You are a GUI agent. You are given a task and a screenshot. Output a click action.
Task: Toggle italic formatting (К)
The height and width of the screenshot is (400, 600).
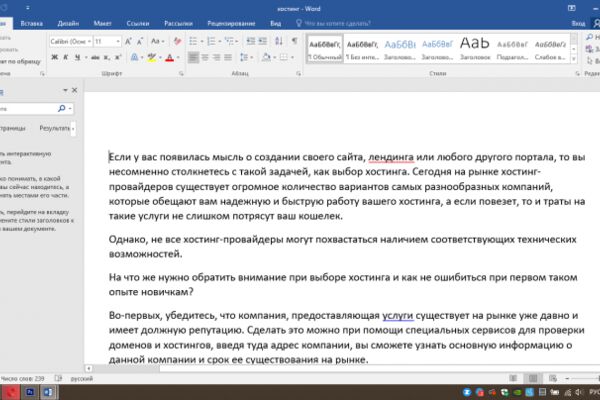coord(66,57)
